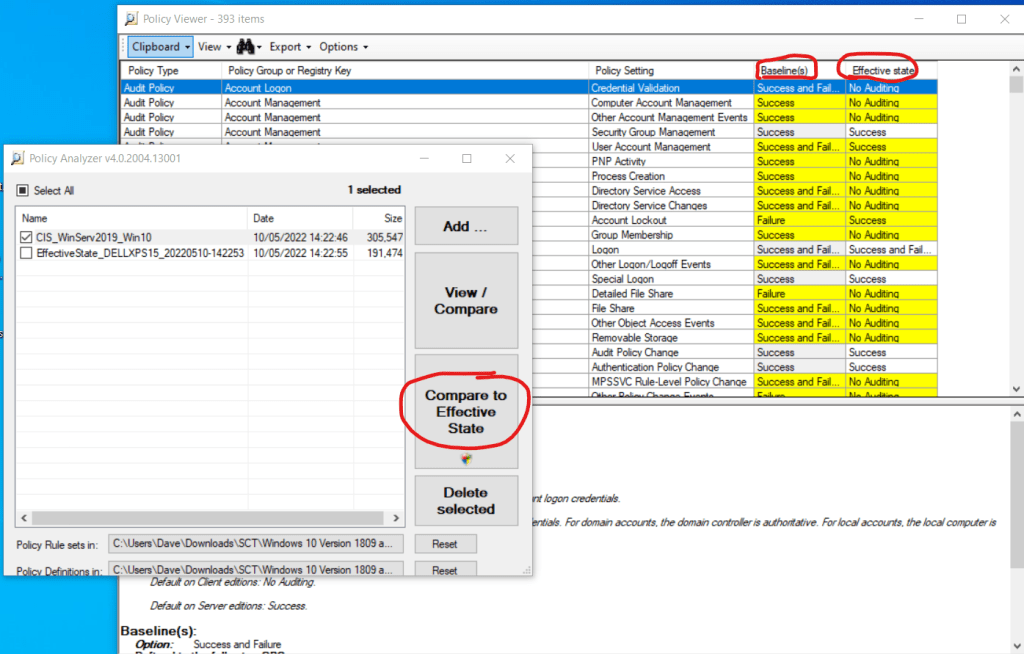Click the Policy Analyzer window title icon
The image size is (1024, 654).
tap(17, 158)
